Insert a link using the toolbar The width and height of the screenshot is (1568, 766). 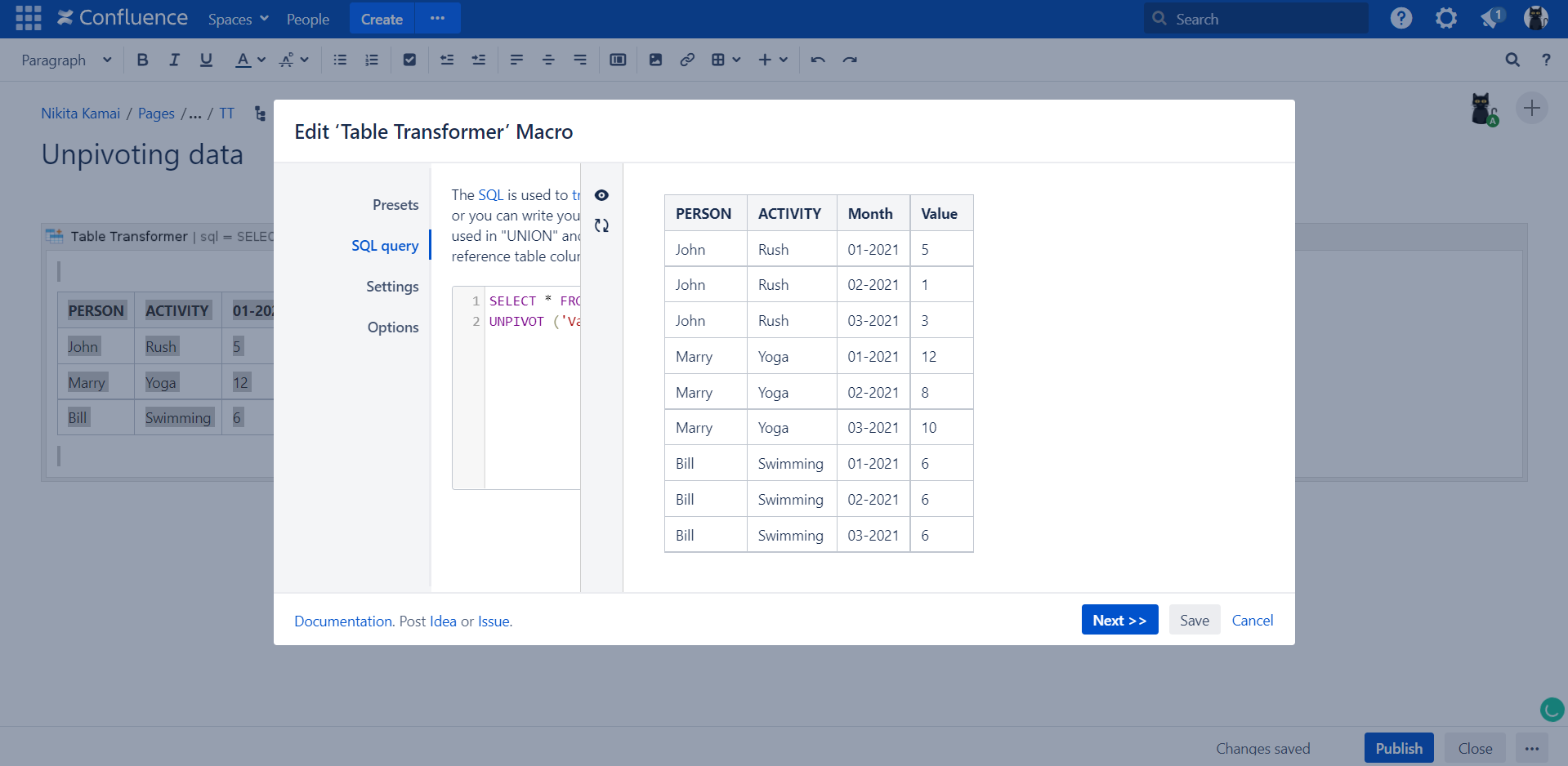click(x=687, y=60)
